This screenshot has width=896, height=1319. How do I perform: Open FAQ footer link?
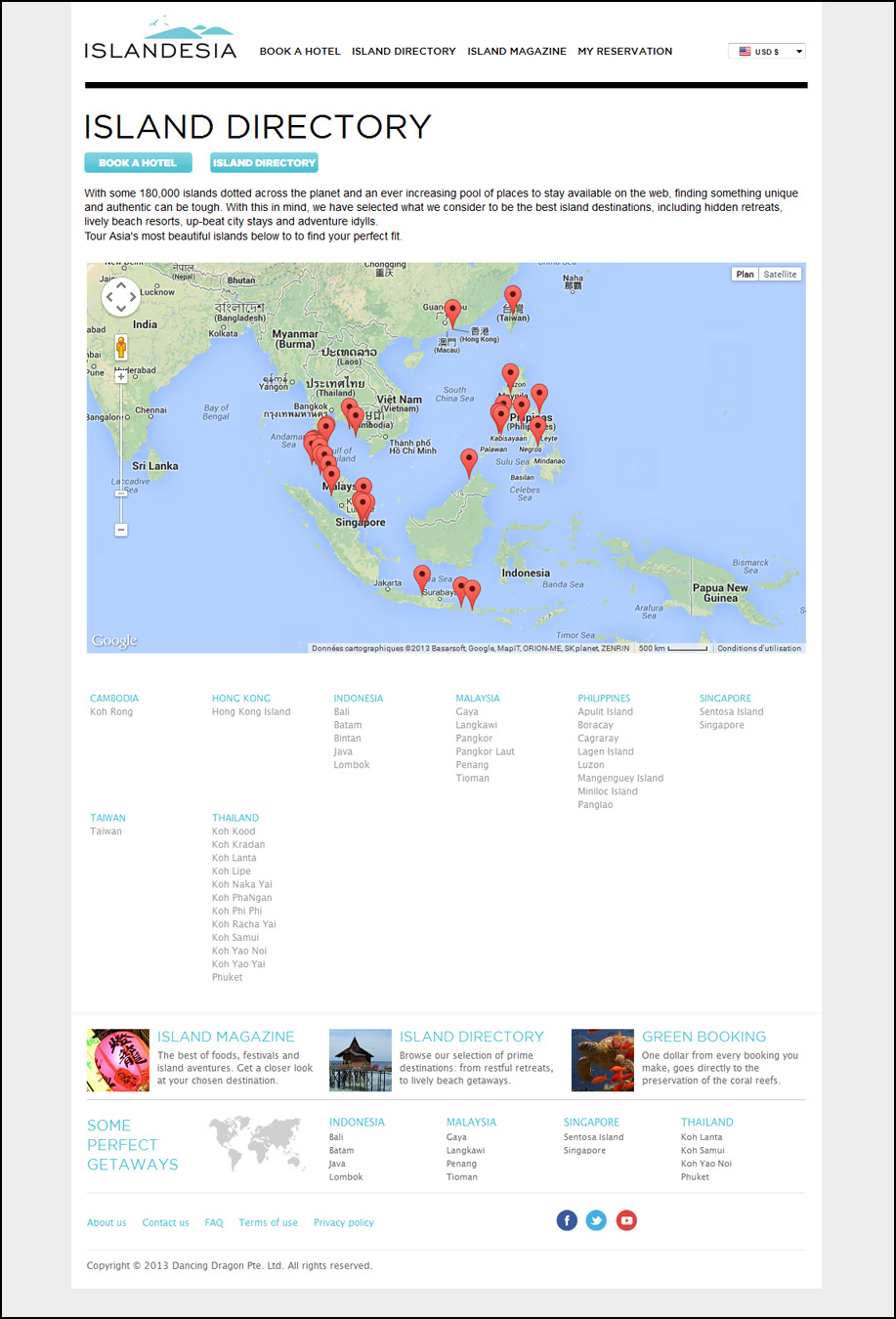click(x=214, y=1223)
